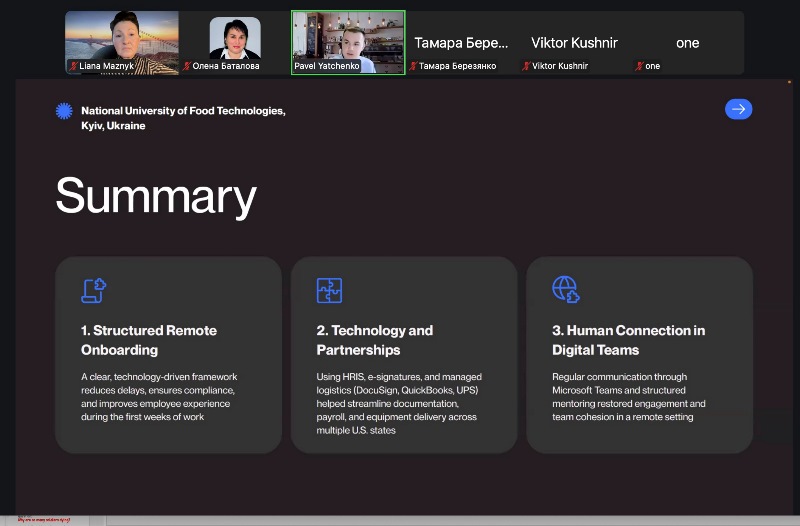
Task: Click Олена Баталова's muted microphone icon
Action: (x=187, y=66)
